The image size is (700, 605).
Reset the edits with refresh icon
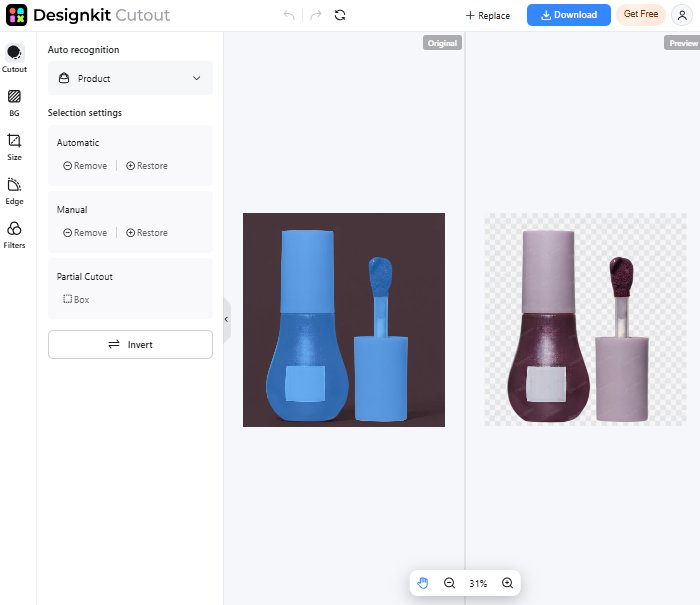(x=340, y=15)
